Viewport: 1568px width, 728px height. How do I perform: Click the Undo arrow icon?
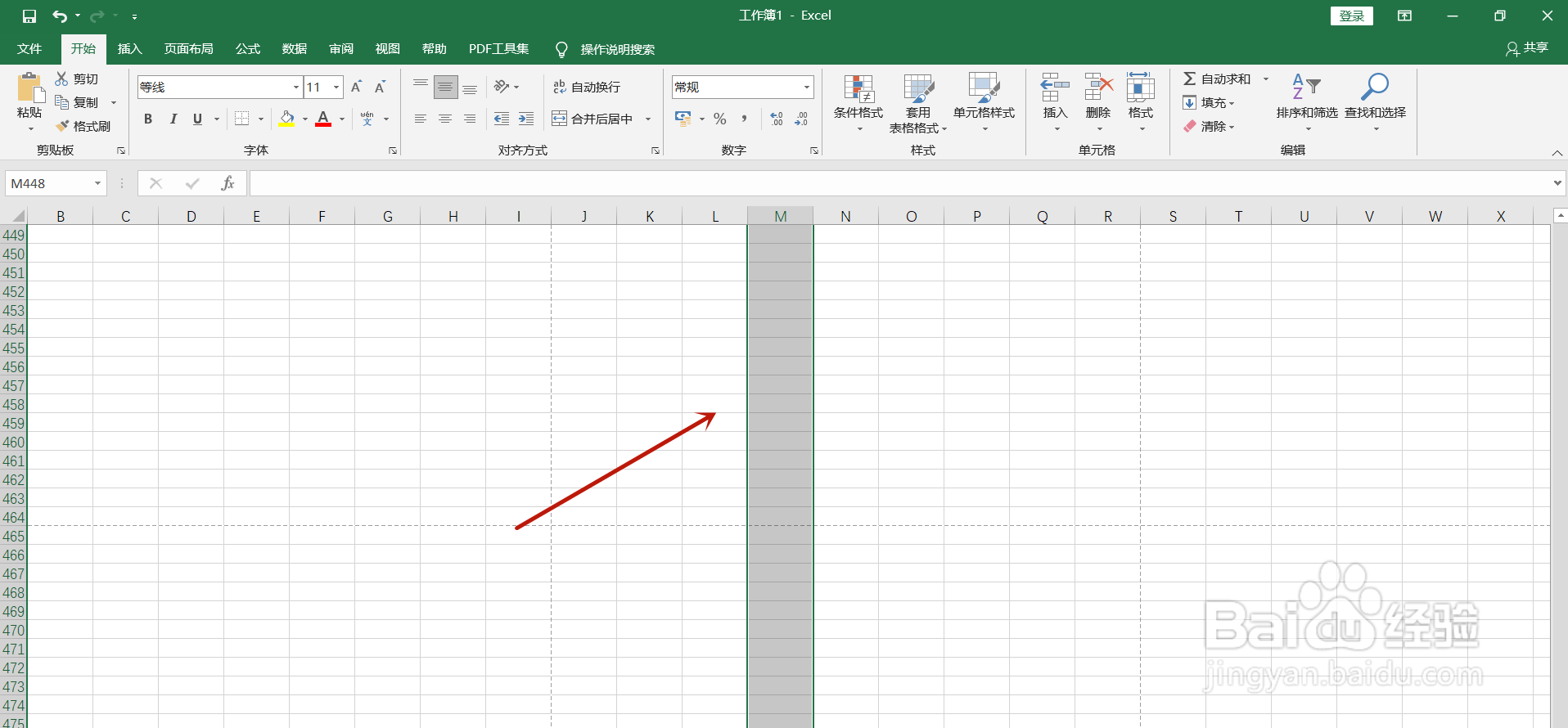[60, 16]
